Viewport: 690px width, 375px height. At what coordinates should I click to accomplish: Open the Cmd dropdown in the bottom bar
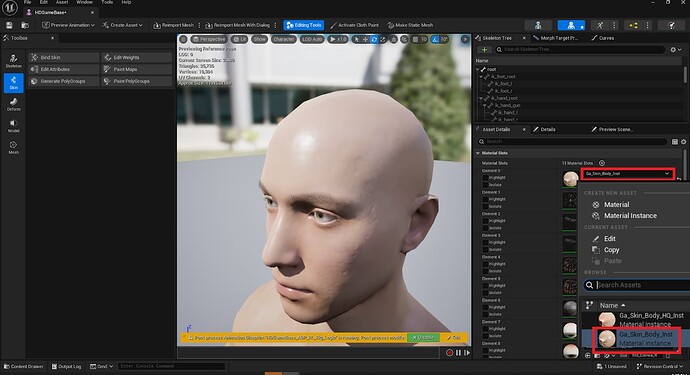tap(101, 366)
